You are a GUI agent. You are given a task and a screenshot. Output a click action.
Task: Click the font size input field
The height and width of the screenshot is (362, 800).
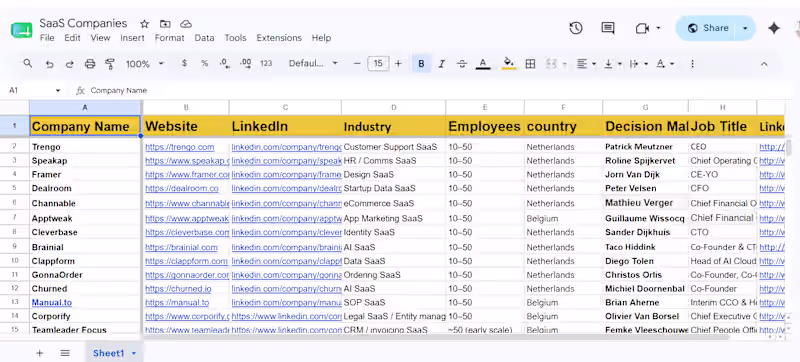tap(378, 64)
